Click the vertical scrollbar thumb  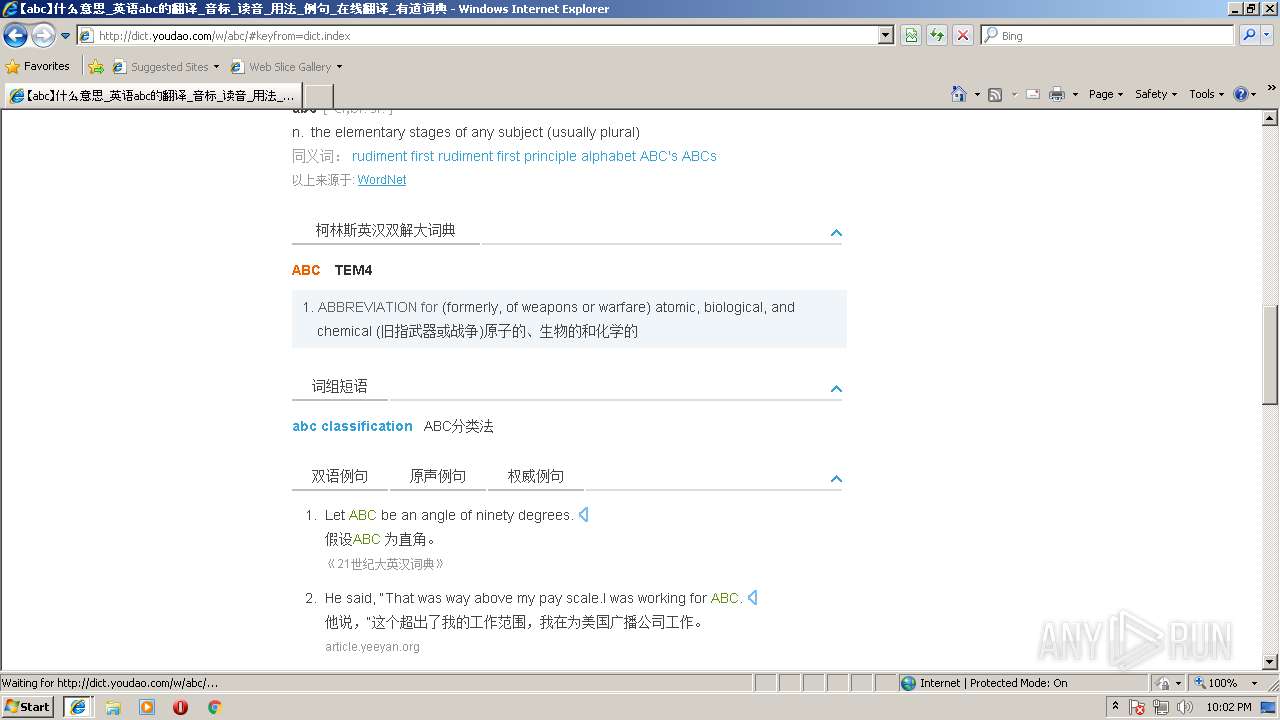pyautogui.click(x=1270, y=354)
